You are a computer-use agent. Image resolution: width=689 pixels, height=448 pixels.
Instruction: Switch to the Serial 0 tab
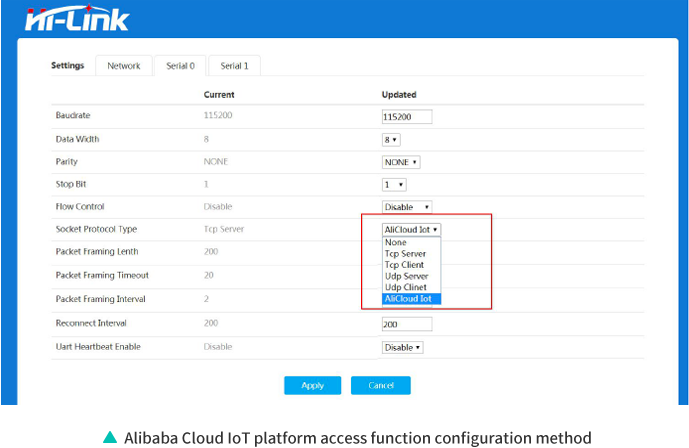pyautogui.click(x=180, y=66)
